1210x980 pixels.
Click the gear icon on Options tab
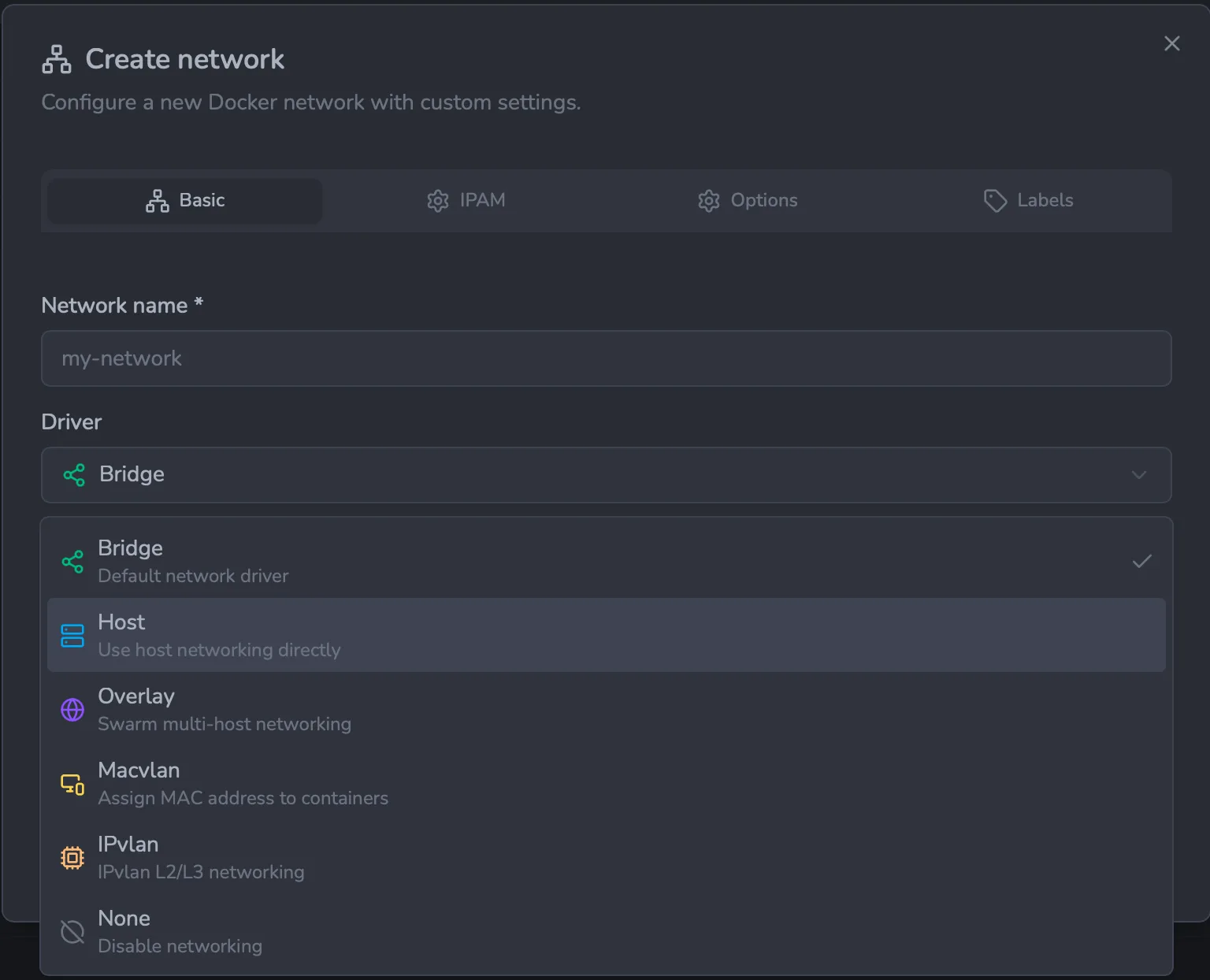[x=709, y=201]
